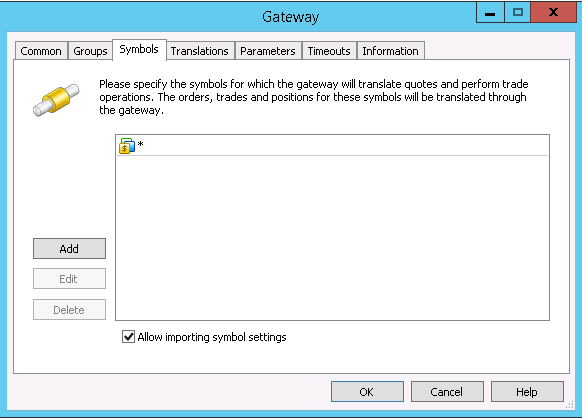Select the * symbol entry in the list
This screenshot has height=418, width=582.
pos(332,146)
